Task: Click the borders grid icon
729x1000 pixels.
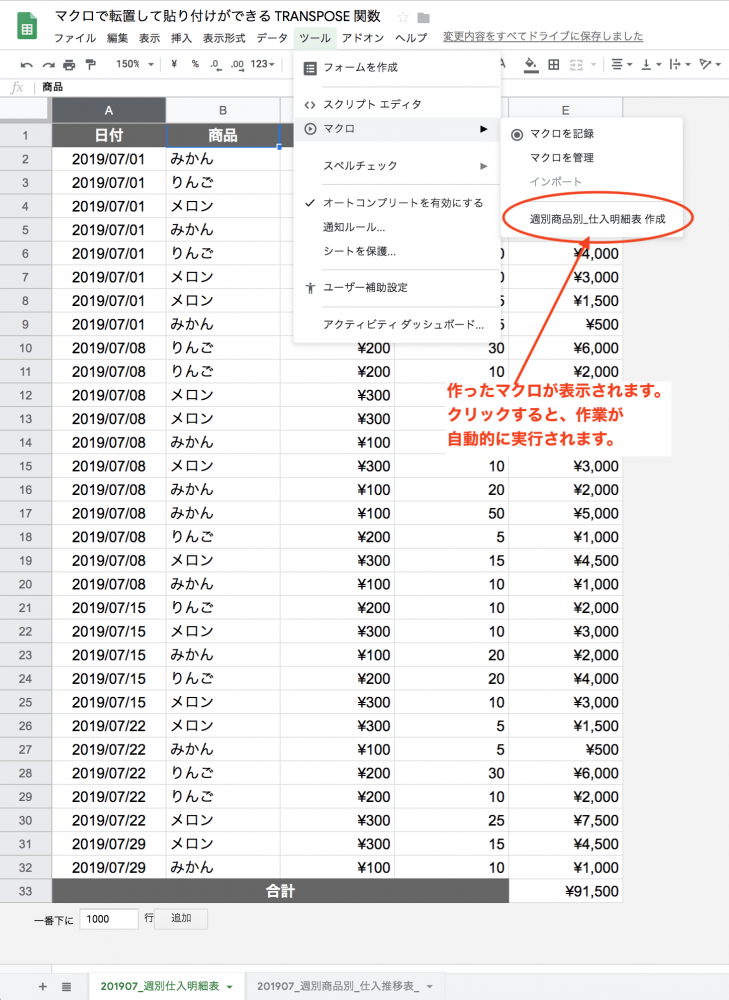Action: coord(555,64)
